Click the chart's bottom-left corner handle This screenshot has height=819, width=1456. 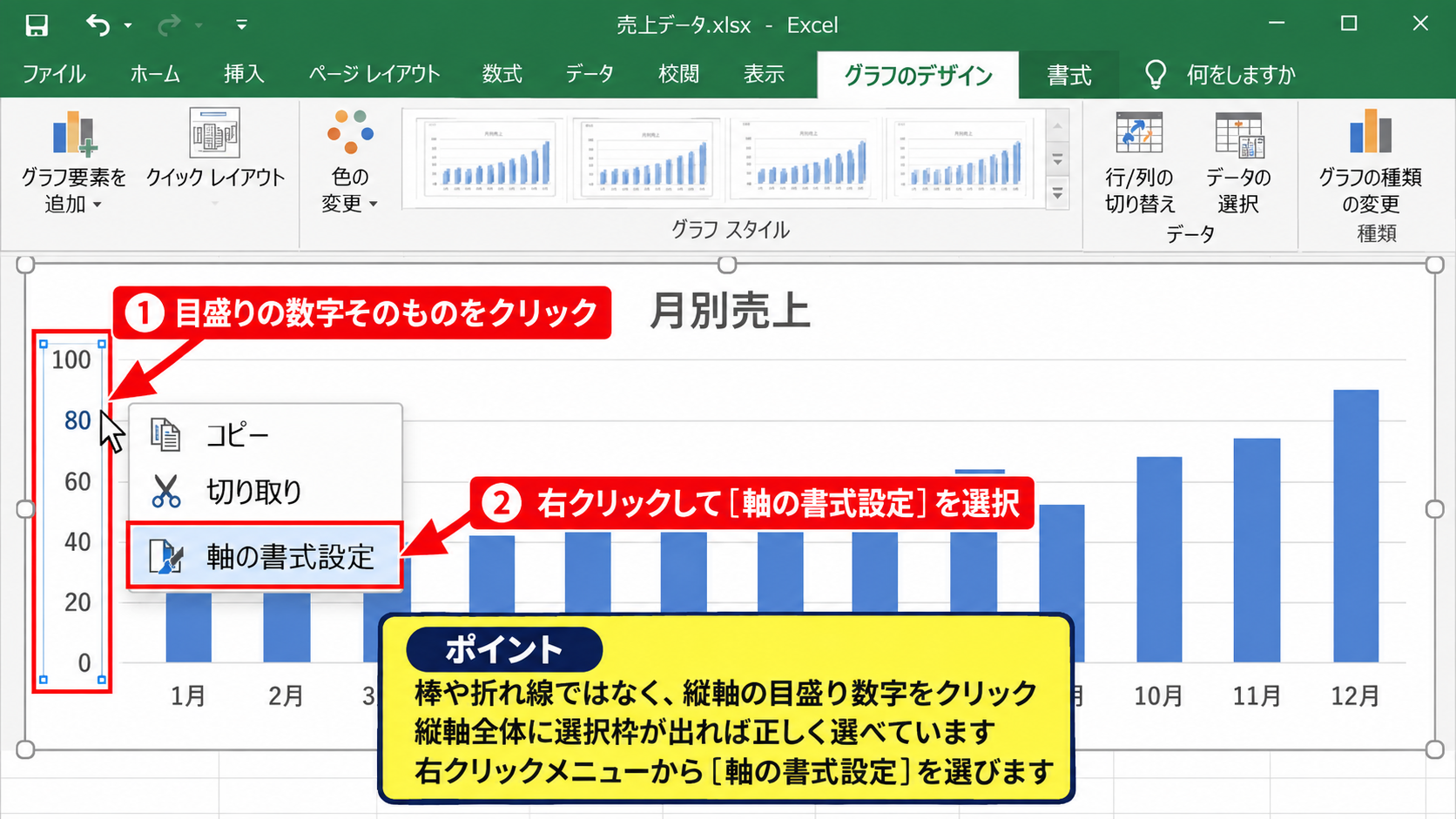click(x=25, y=749)
